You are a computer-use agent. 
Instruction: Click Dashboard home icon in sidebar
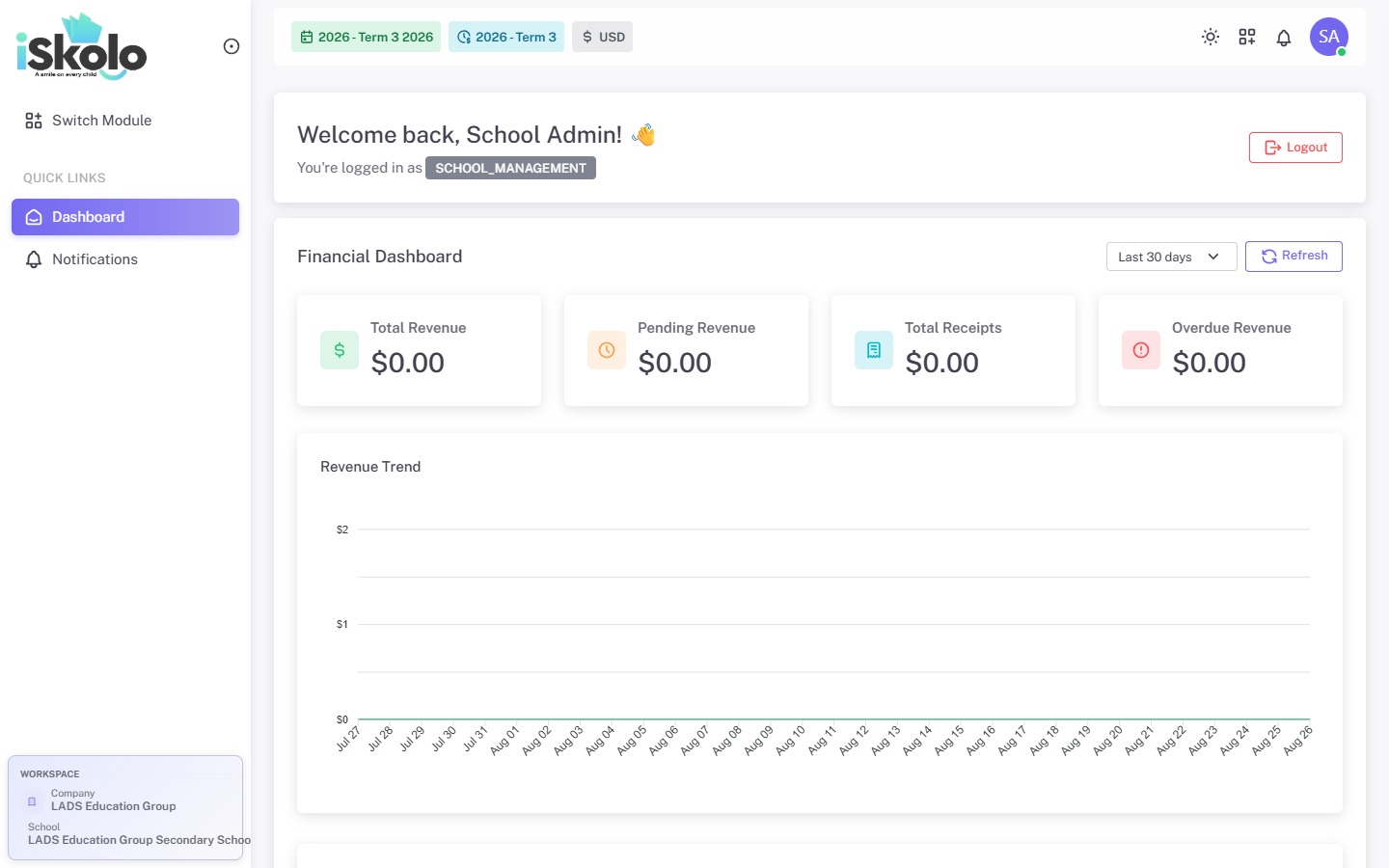[x=34, y=217]
